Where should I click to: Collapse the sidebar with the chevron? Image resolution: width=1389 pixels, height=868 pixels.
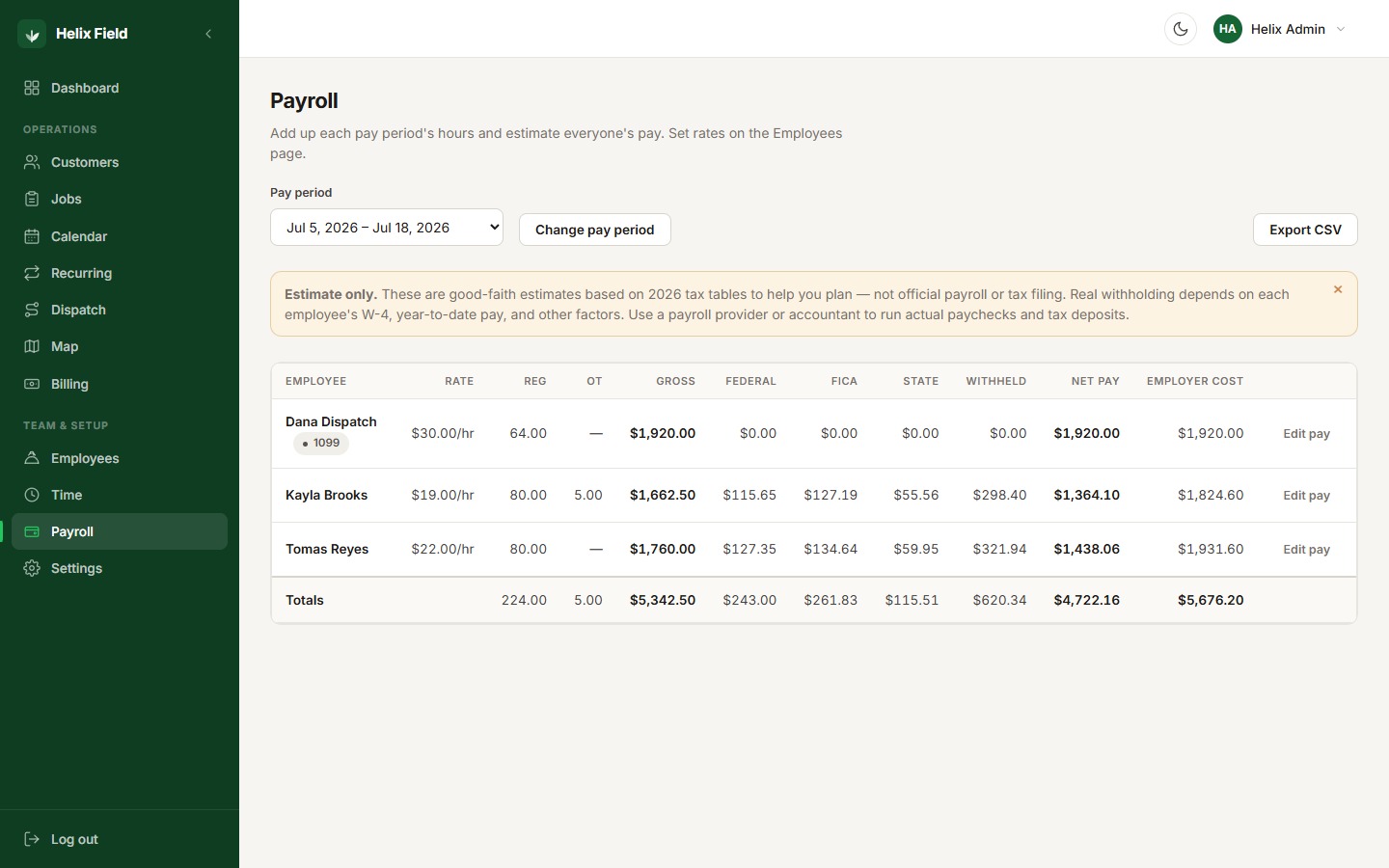[x=208, y=34]
